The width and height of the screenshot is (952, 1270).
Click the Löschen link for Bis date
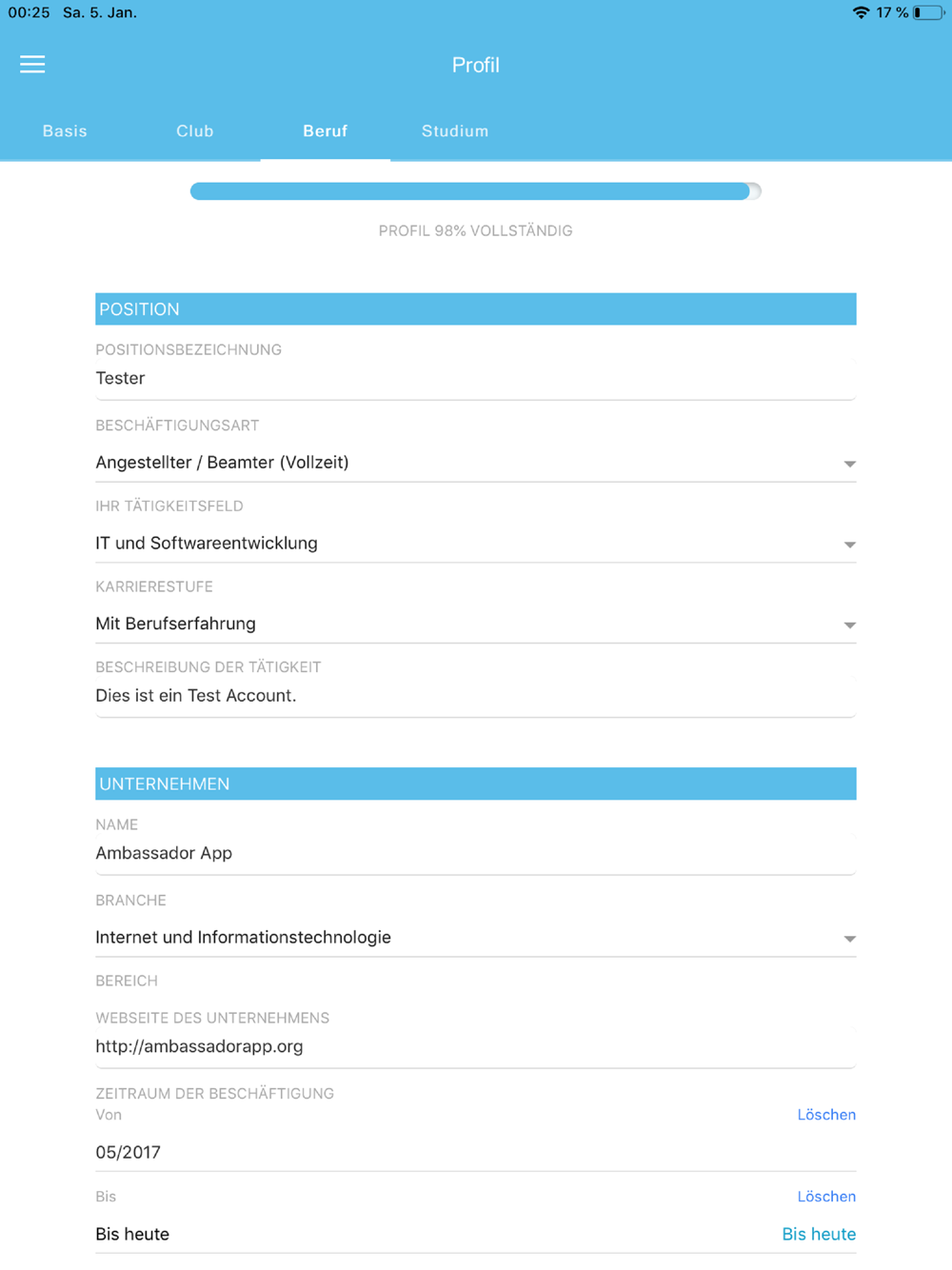826,1197
